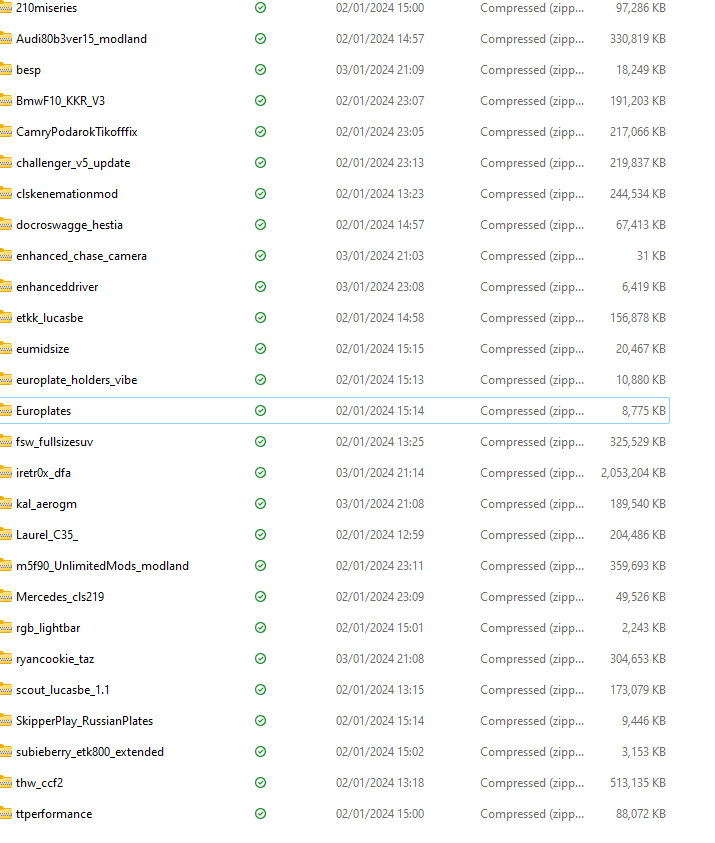Click the green sync checkmark for europlate_holders_vibe

click(261, 380)
